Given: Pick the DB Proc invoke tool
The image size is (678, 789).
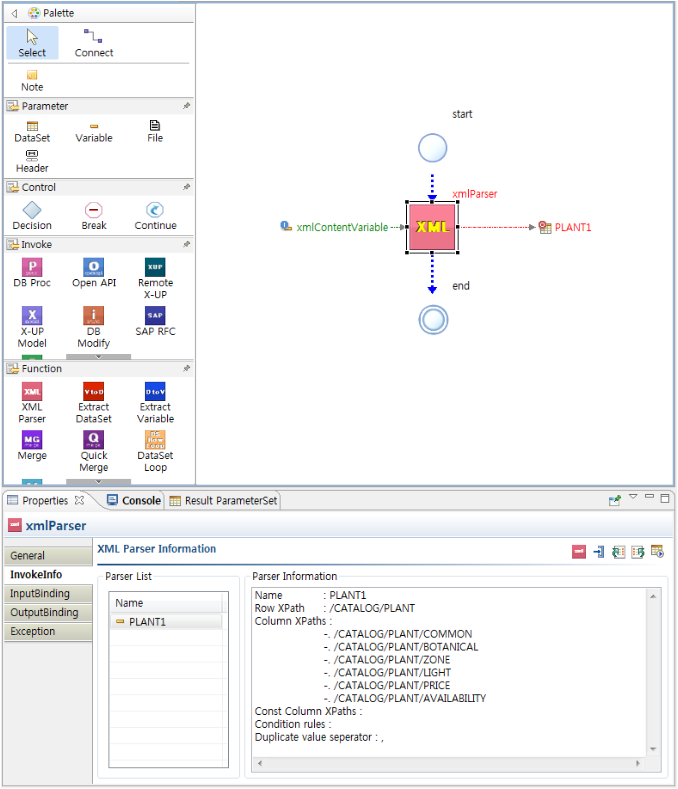Looking at the screenshot, I should (32, 267).
